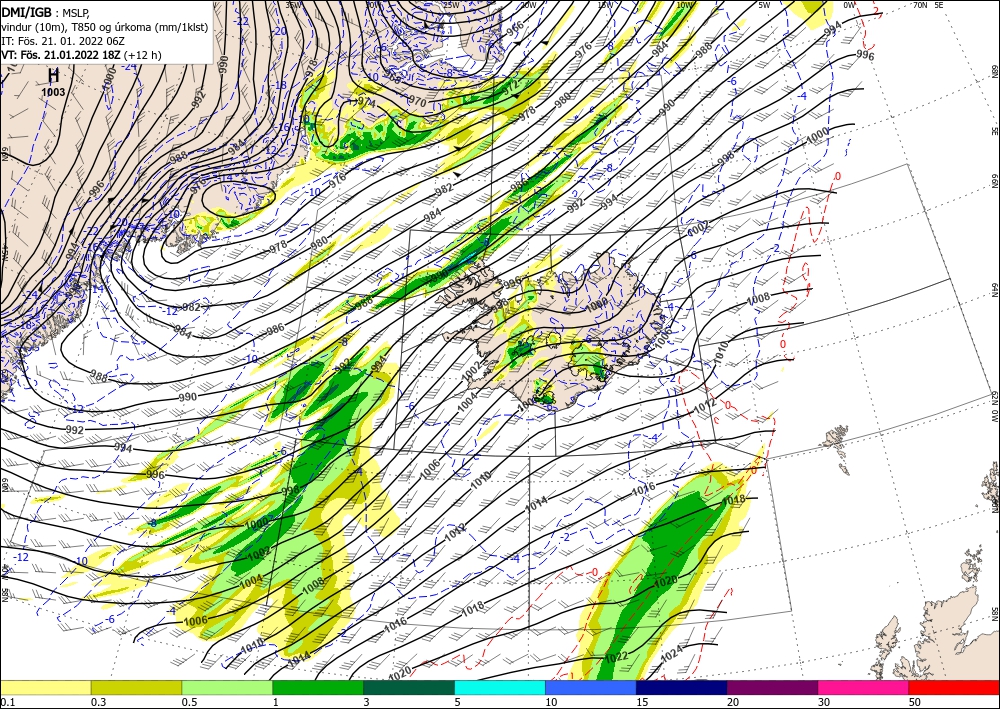Click the '15' legend scale value
The width and height of the screenshot is (1000, 709).
642,702
